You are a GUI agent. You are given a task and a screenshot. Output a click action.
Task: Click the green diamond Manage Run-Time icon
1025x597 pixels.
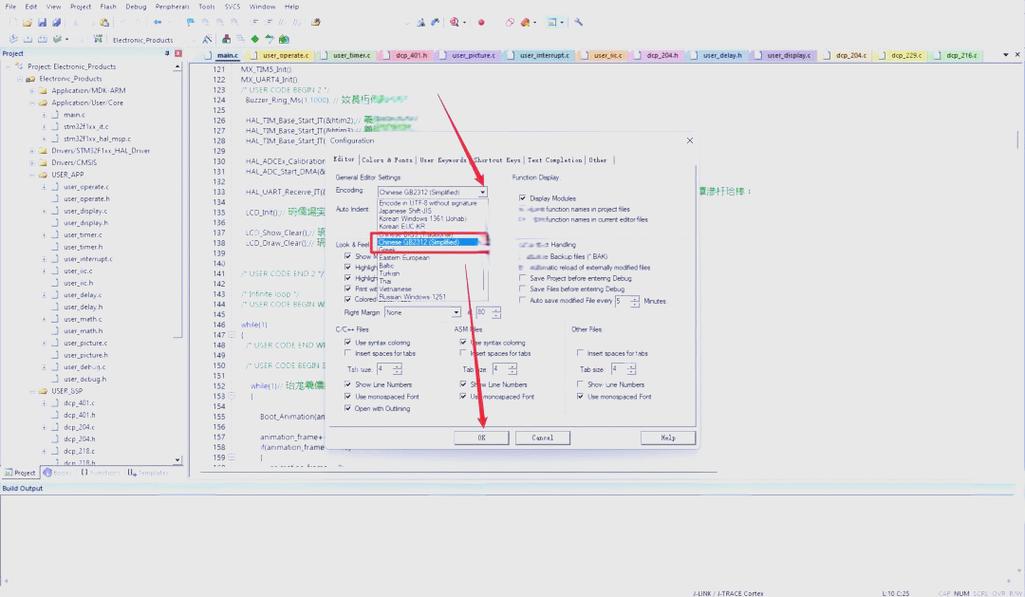tap(255, 39)
